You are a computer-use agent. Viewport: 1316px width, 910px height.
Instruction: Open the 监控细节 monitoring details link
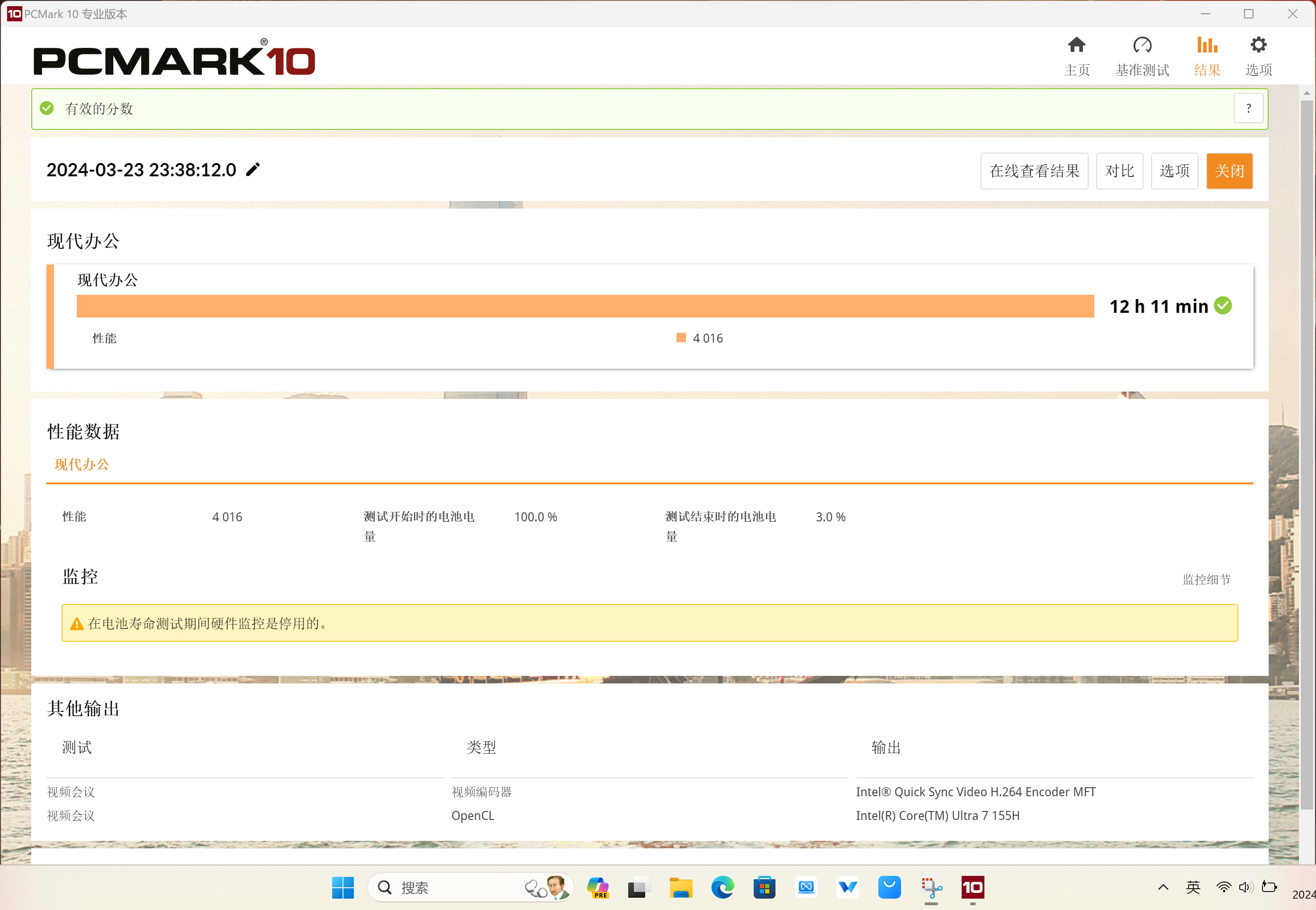pyautogui.click(x=1206, y=579)
